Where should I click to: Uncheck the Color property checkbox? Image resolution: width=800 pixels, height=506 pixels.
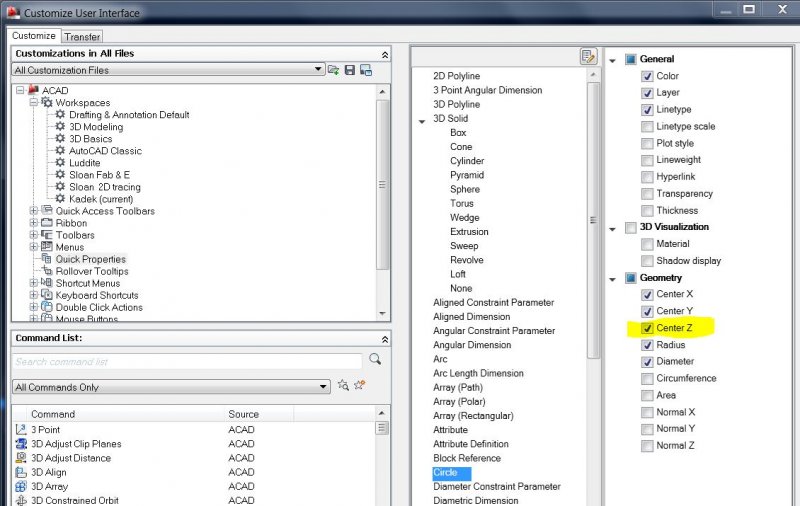pos(647,76)
